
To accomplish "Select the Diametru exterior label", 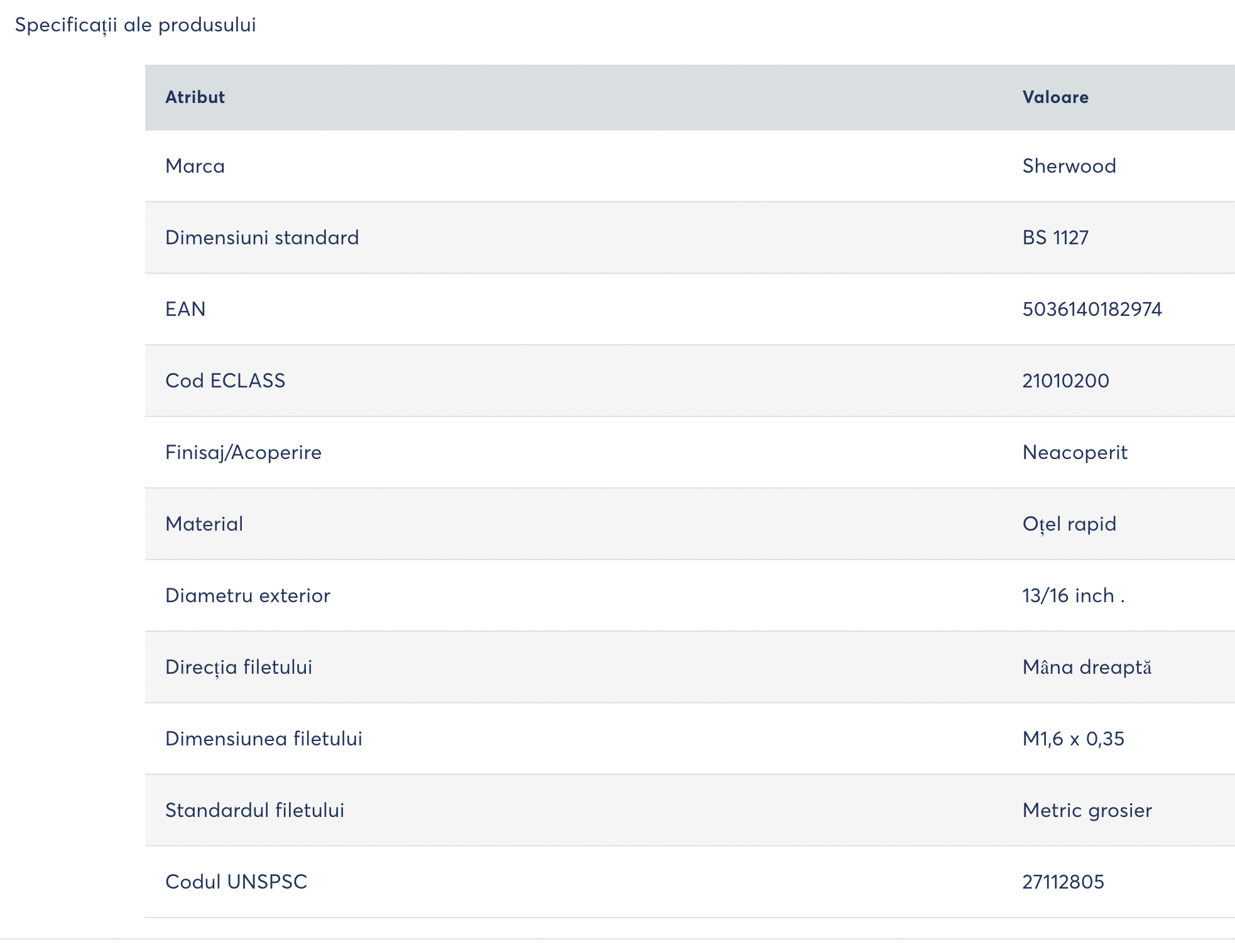I will tap(248, 595).
